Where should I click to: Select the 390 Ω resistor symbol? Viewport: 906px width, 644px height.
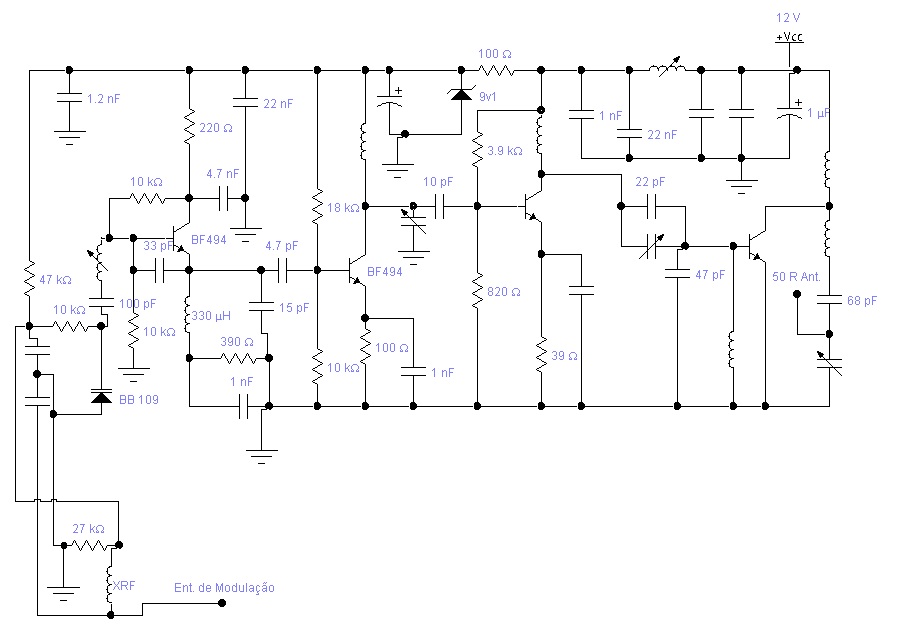[237, 357]
